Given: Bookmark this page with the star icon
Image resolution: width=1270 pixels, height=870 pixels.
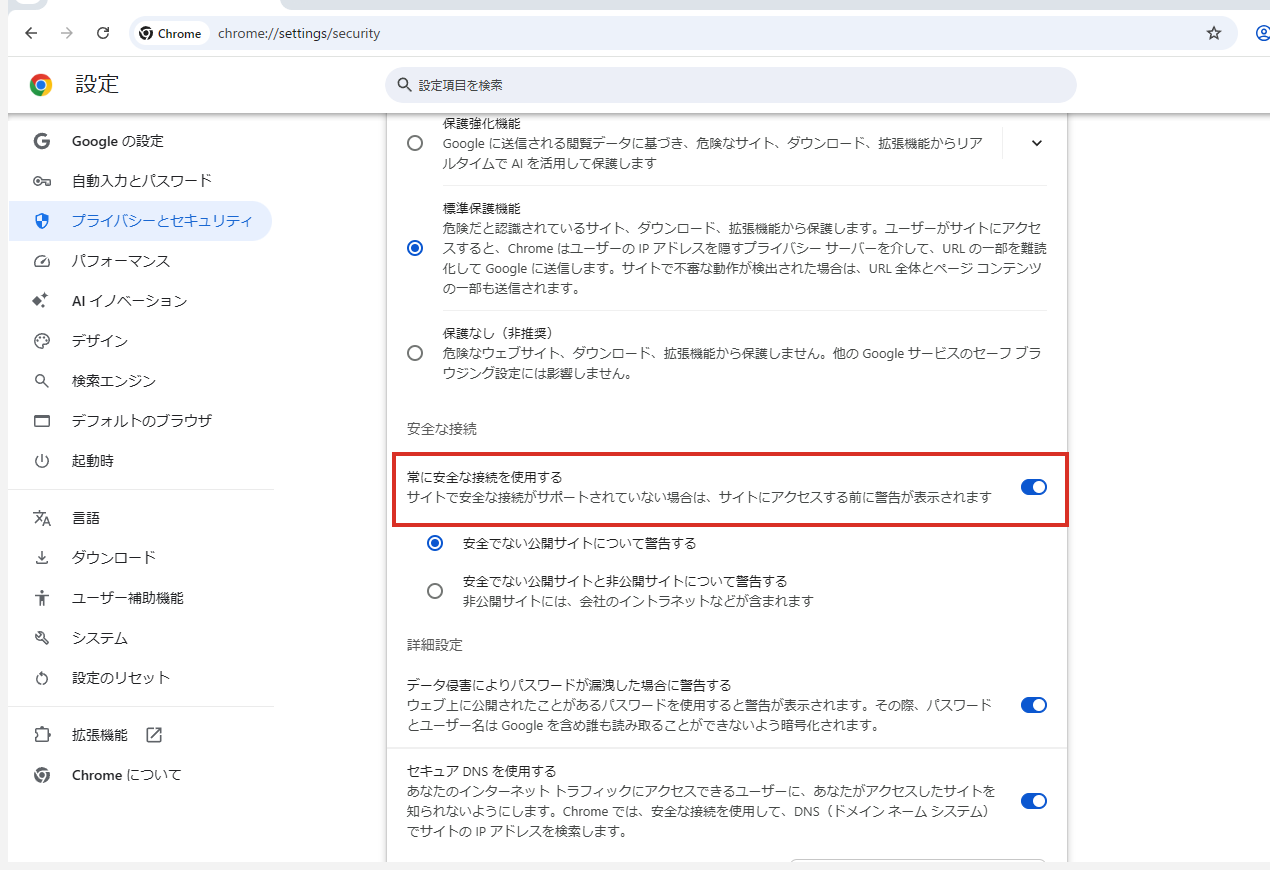Looking at the screenshot, I should click(x=1214, y=33).
